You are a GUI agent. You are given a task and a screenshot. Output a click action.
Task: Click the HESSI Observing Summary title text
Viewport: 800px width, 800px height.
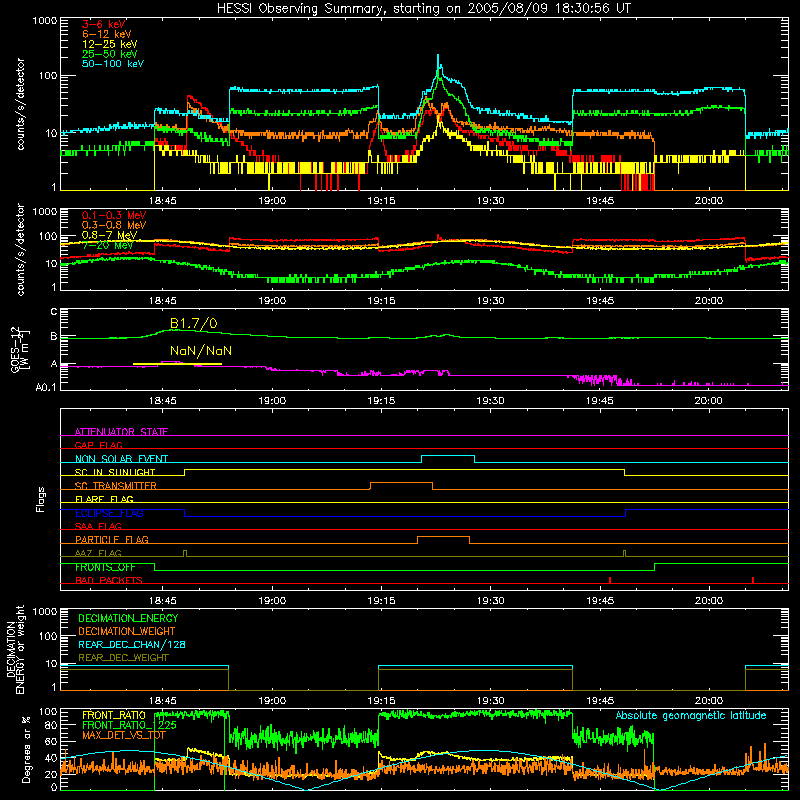[x=423, y=9]
